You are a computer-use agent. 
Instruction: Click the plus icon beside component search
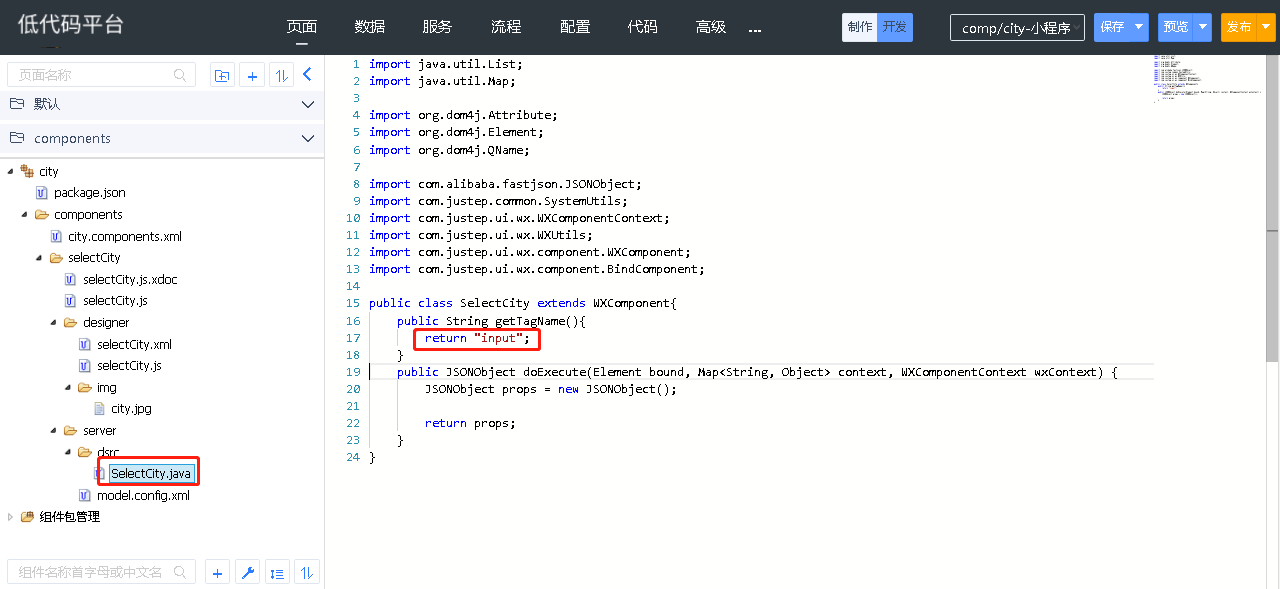(217, 573)
